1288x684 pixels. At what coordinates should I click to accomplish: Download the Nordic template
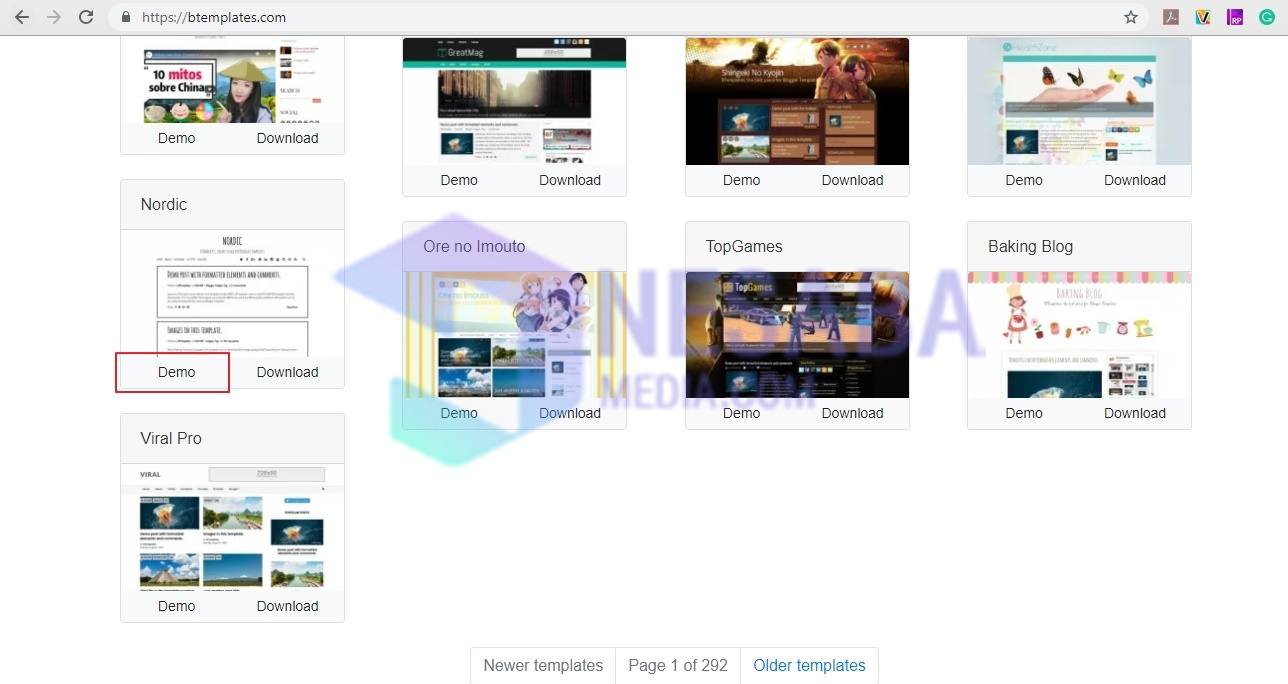(x=287, y=372)
